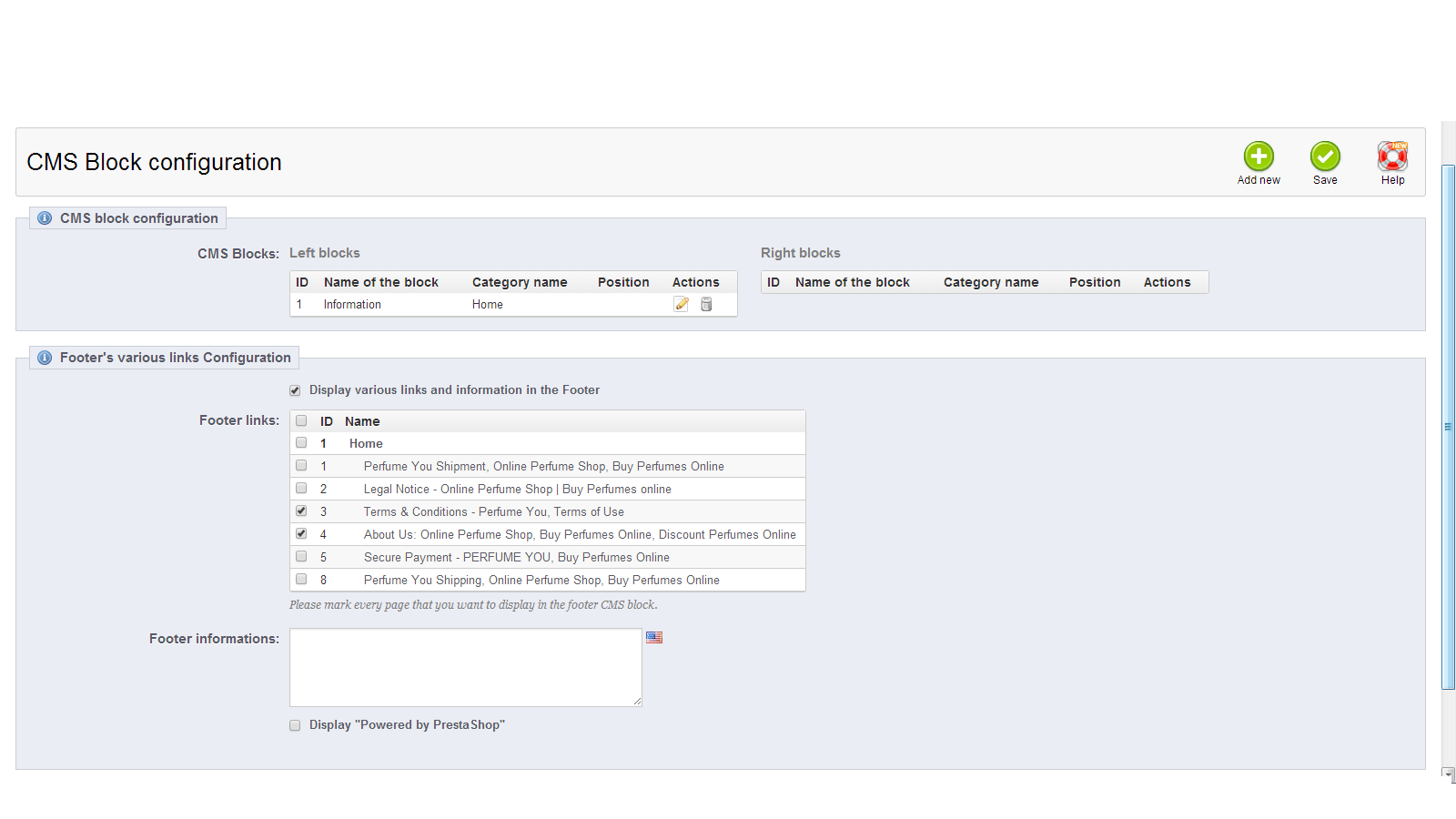Viewport: 1456px width, 819px height.
Task: Click the "Footer informations:" label
Action: pos(214,639)
